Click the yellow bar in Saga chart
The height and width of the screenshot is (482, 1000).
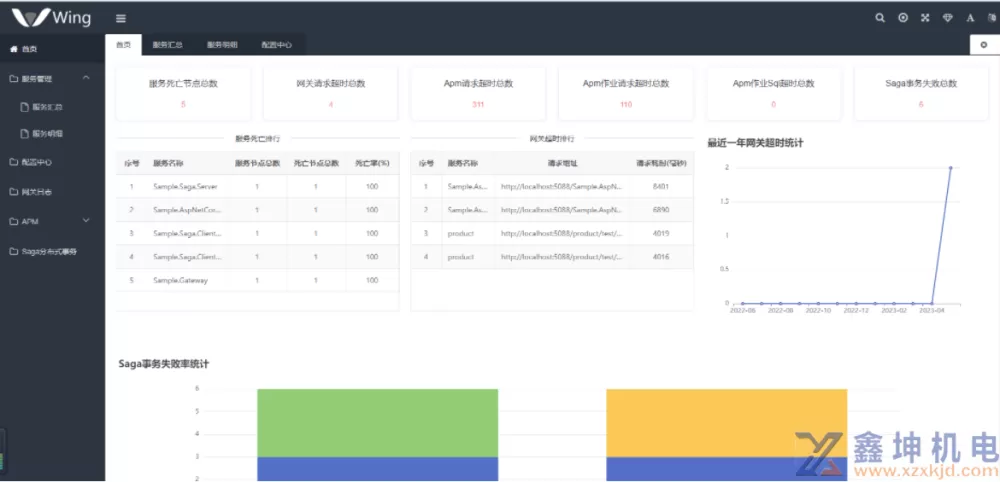click(x=726, y=423)
